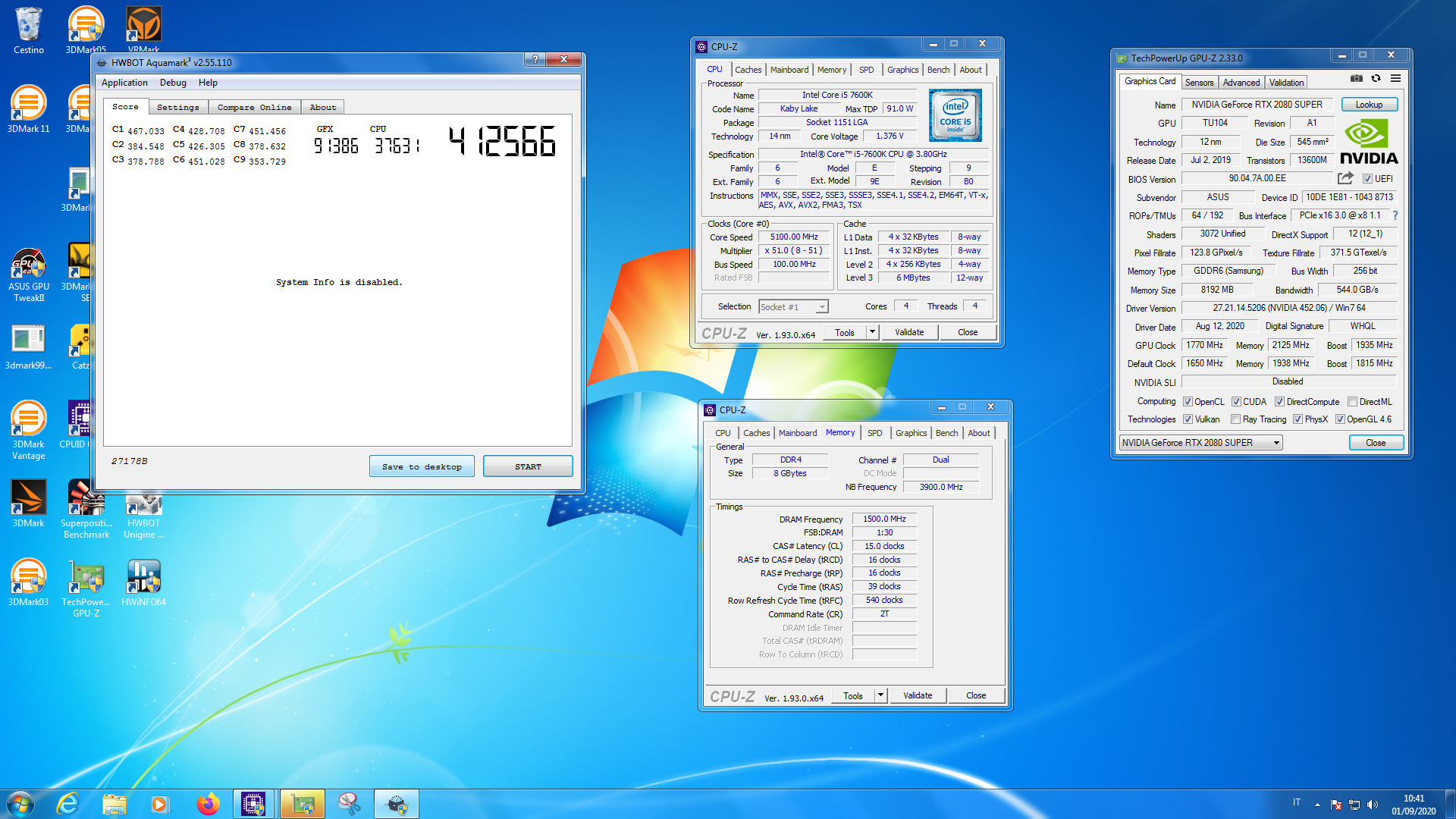1456x819 pixels.
Task: Click the Lookup button in GPU-Z
Action: [x=1369, y=105]
